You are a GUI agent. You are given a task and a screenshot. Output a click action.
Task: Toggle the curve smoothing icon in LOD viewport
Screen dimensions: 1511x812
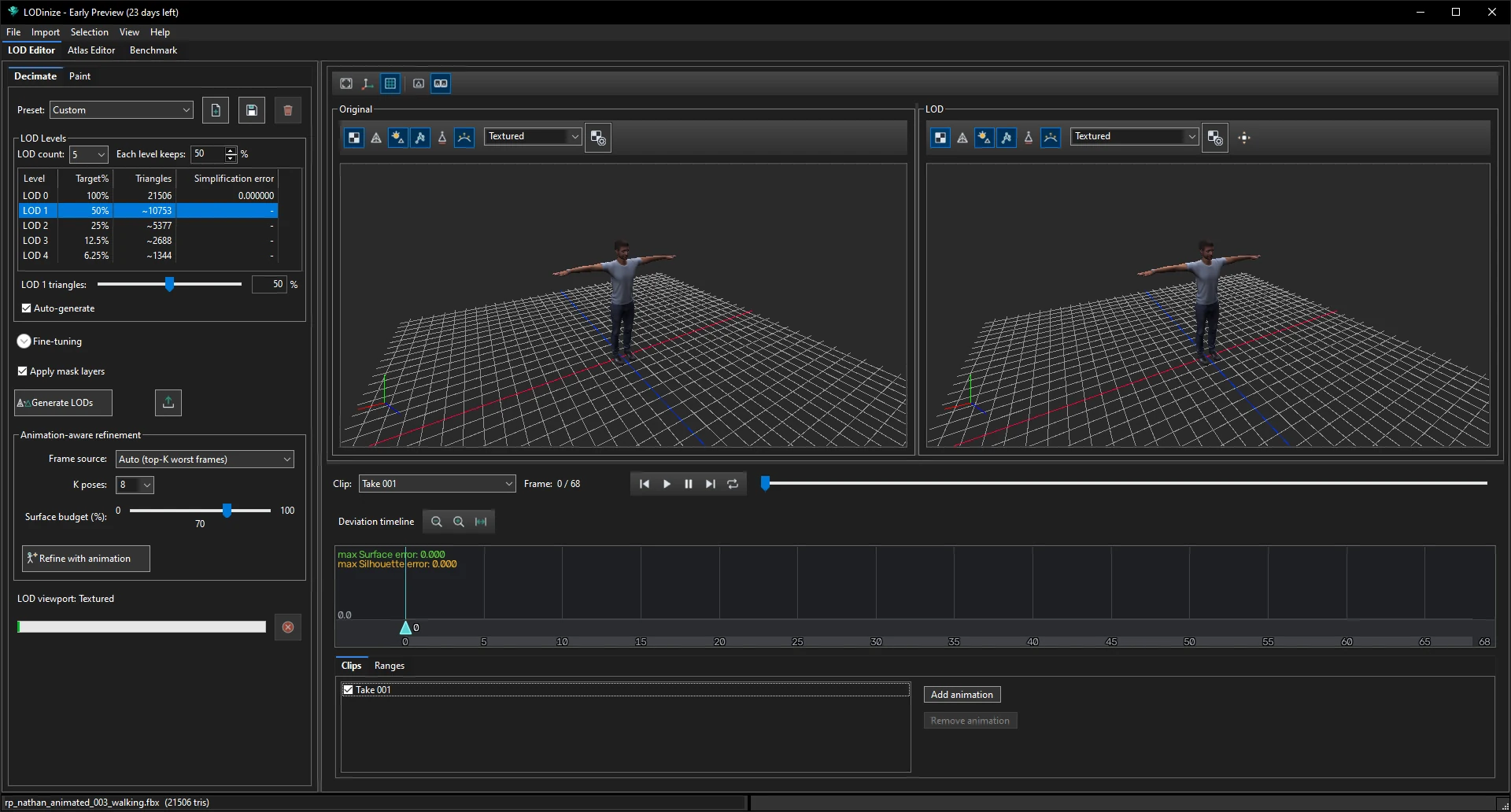(x=1051, y=138)
